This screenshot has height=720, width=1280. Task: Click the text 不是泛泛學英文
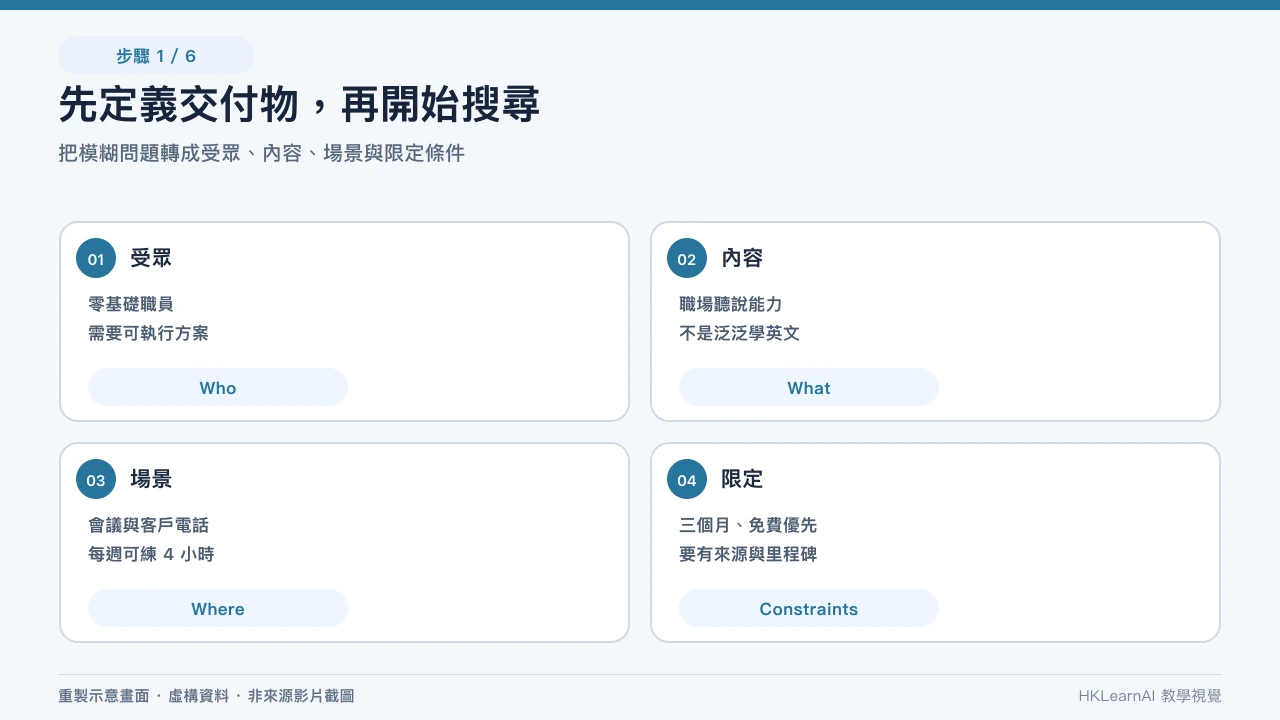click(x=740, y=333)
